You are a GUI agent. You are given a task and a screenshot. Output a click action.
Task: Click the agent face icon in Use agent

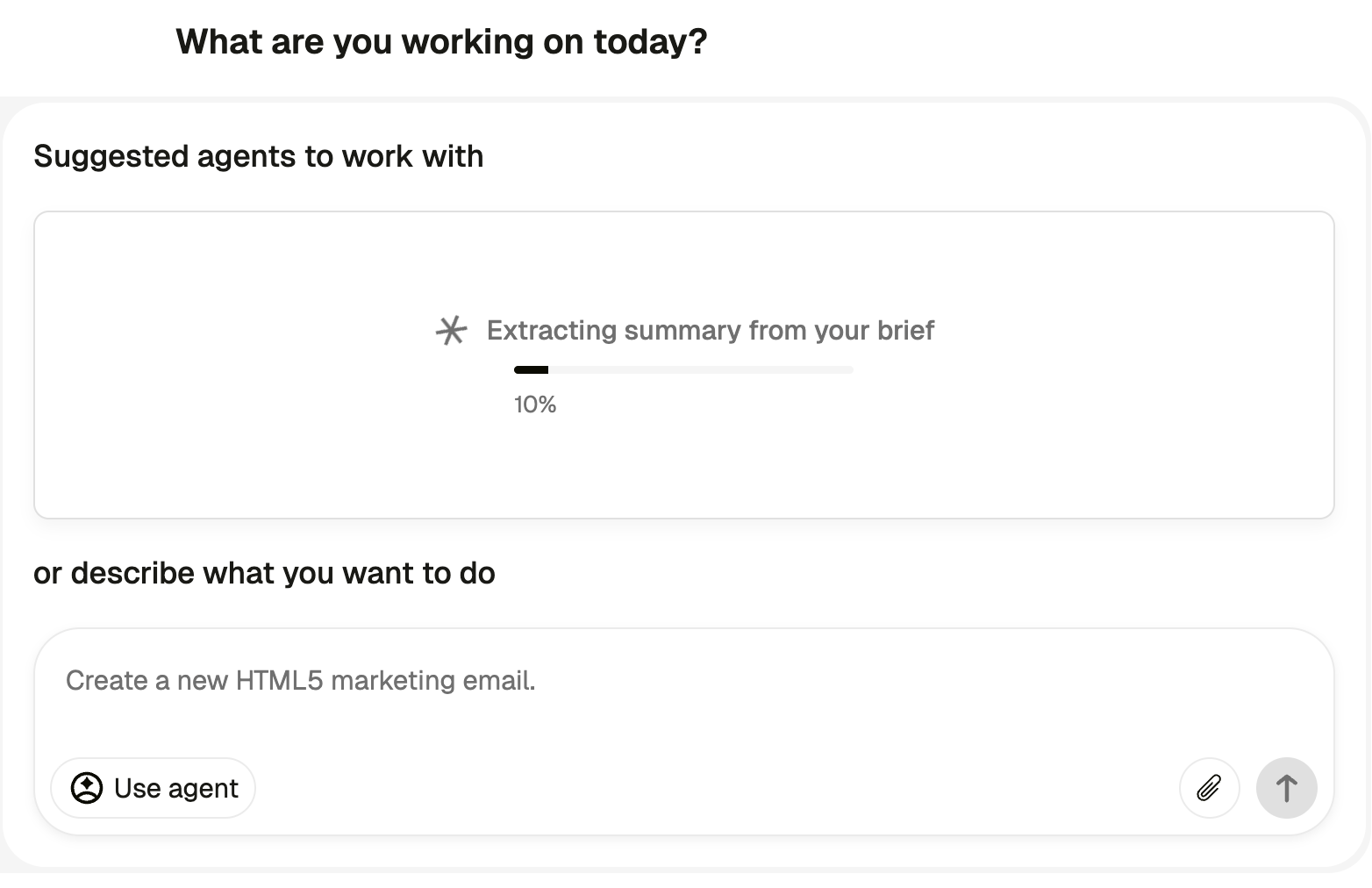87,788
